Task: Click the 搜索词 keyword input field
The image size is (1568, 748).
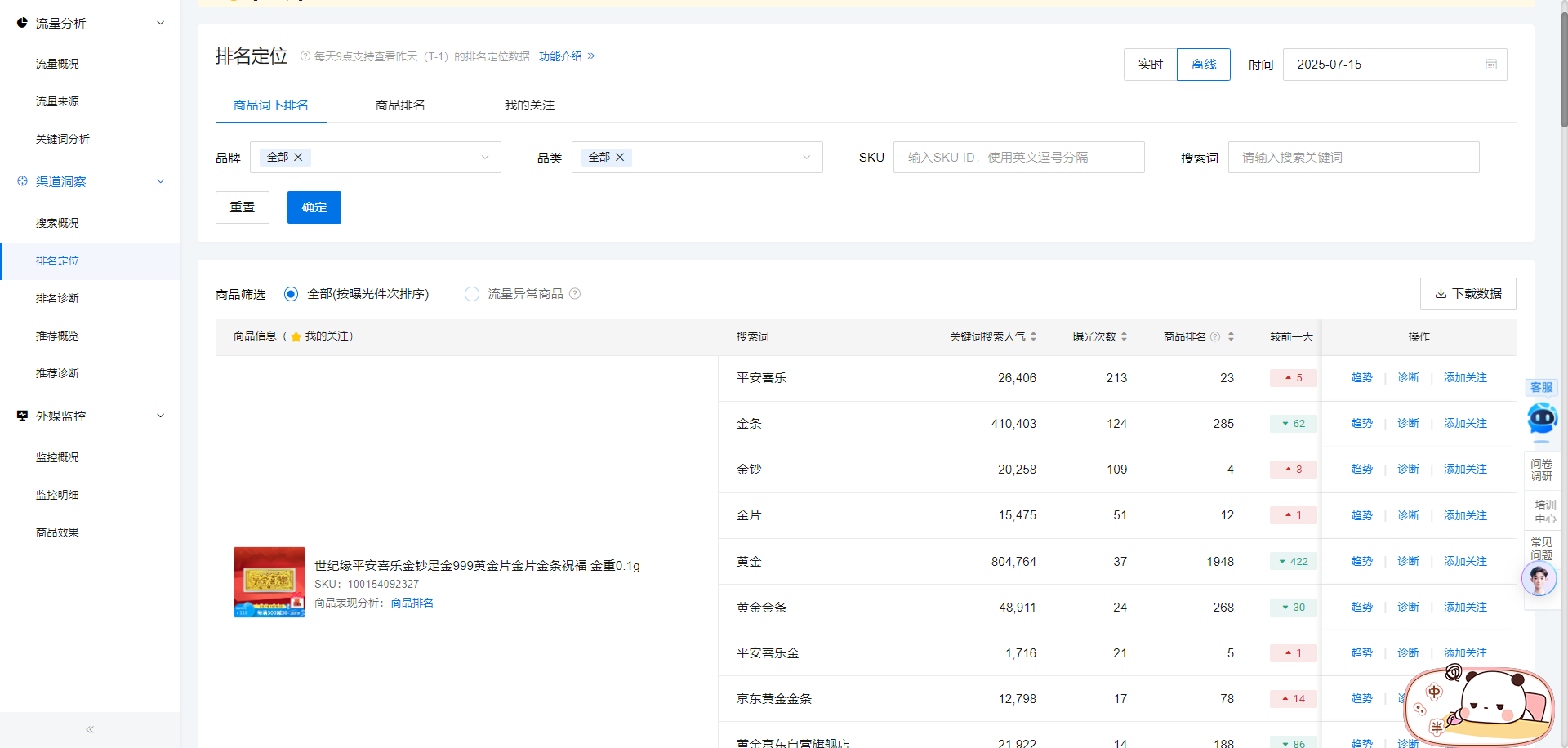Action: click(x=1353, y=157)
